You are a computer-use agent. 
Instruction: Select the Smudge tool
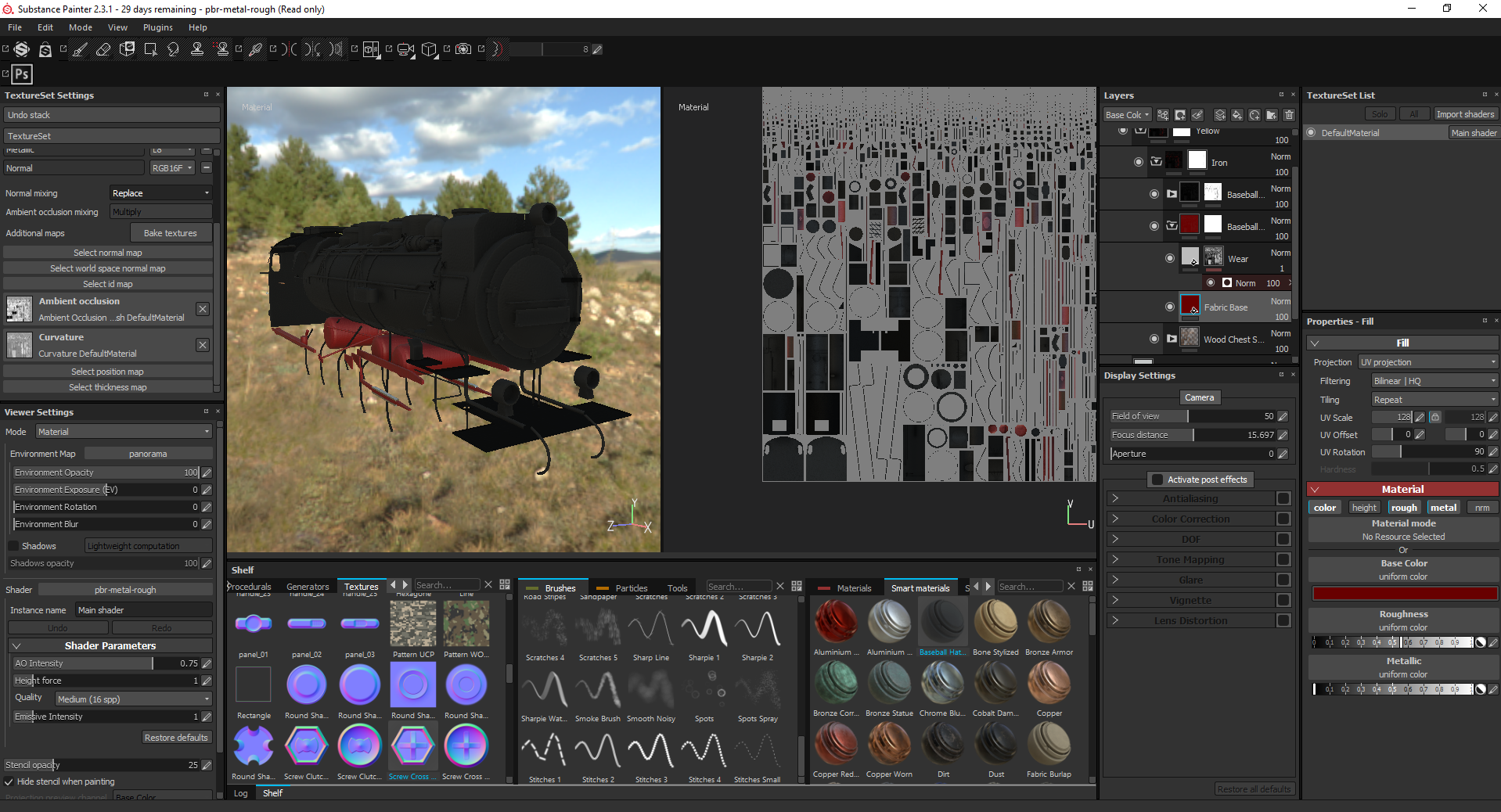[174, 49]
